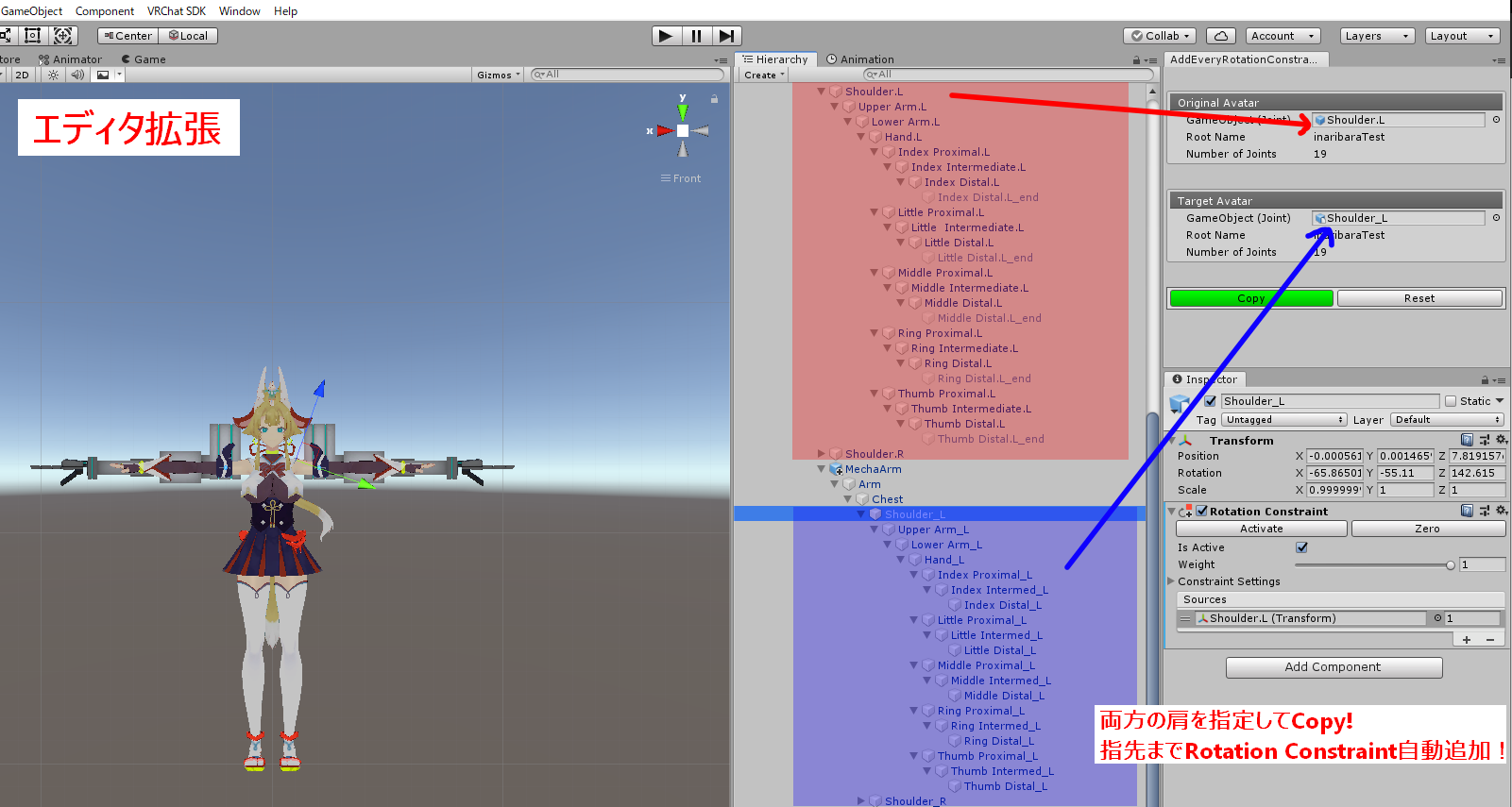The width and height of the screenshot is (1512, 807).
Task: Expand Shoulder.R in the Hierarchy
Action: pos(822,454)
